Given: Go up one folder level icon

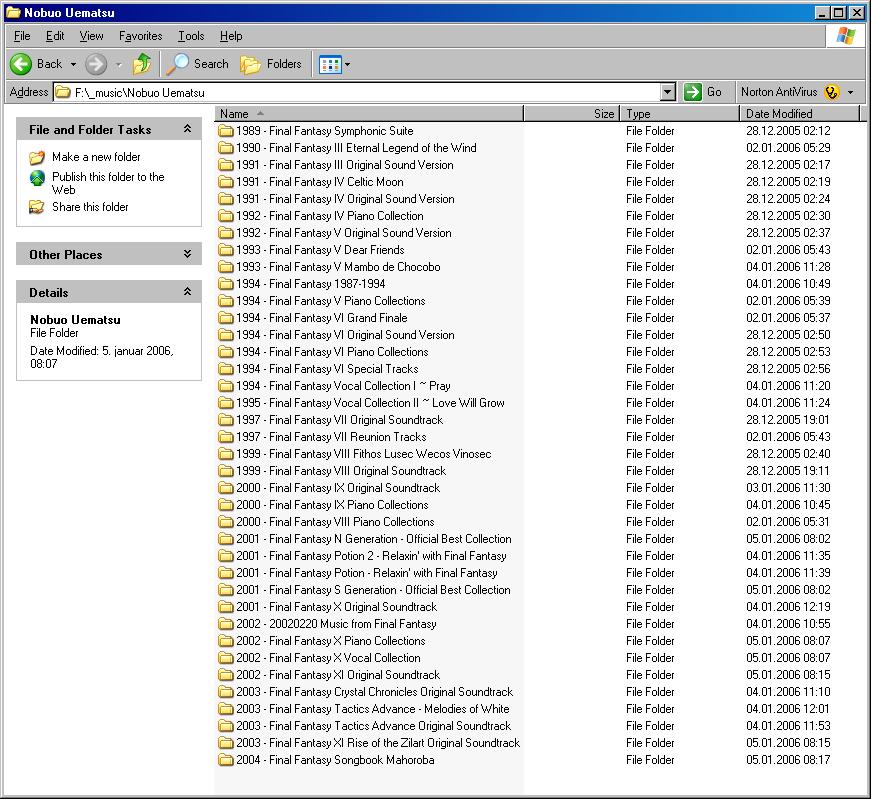Looking at the screenshot, I should point(142,64).
